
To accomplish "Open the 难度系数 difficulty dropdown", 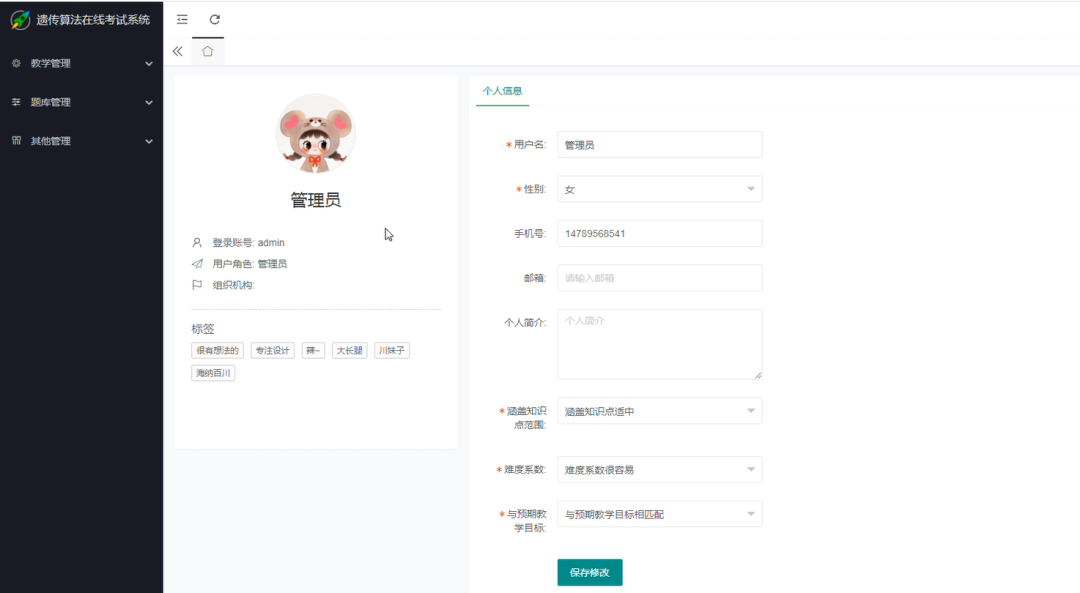I will 659,469.
